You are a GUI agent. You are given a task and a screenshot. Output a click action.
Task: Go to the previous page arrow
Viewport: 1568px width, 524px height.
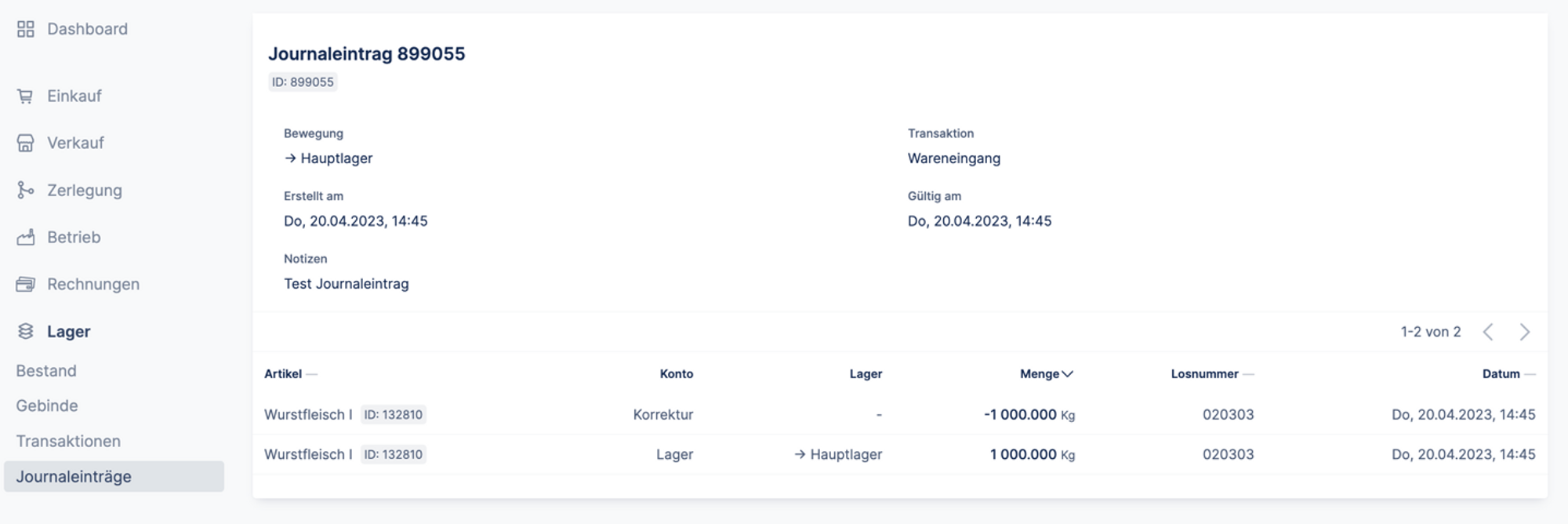tap(1488, 332)
